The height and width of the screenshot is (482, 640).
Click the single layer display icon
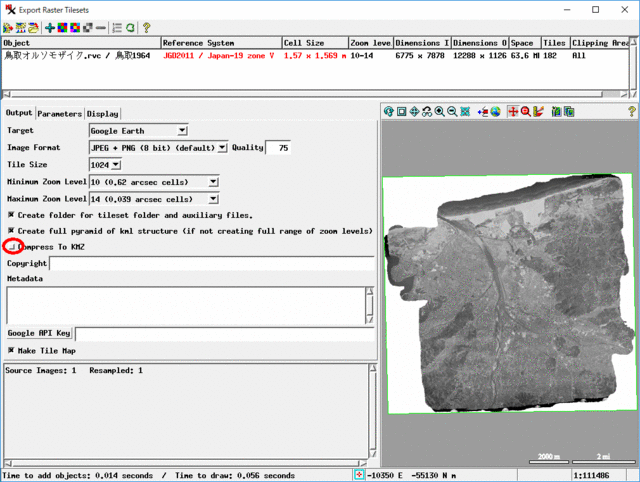point(556,111)
